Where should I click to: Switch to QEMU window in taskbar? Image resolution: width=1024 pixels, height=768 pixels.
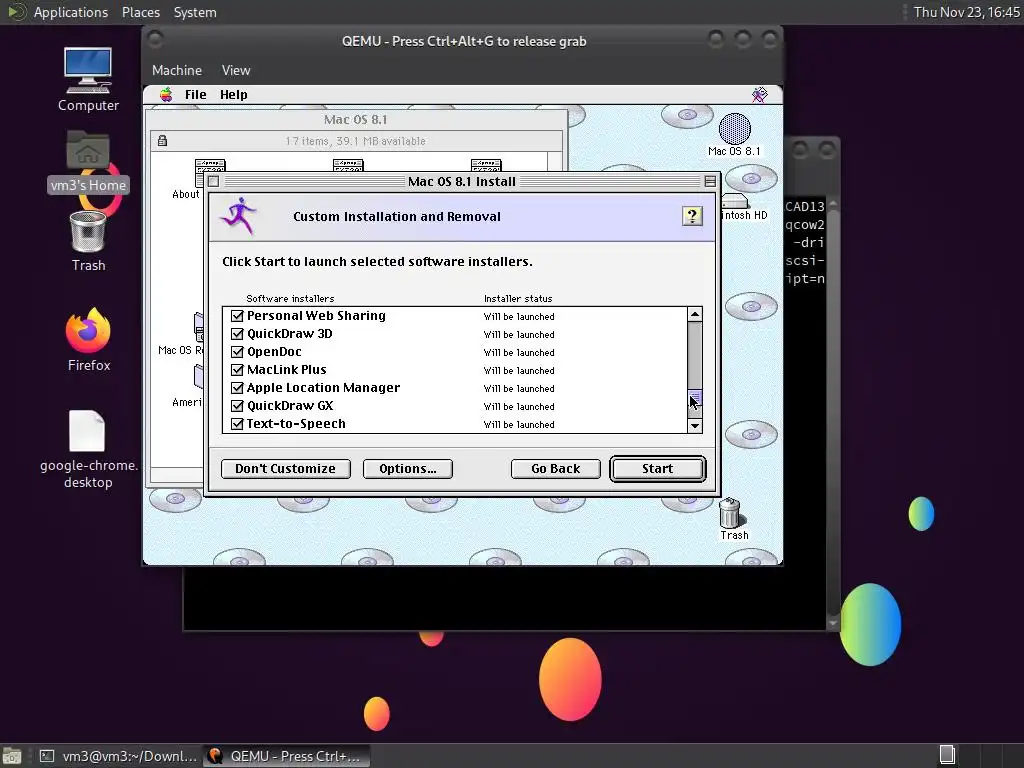[x=286, y=756]
